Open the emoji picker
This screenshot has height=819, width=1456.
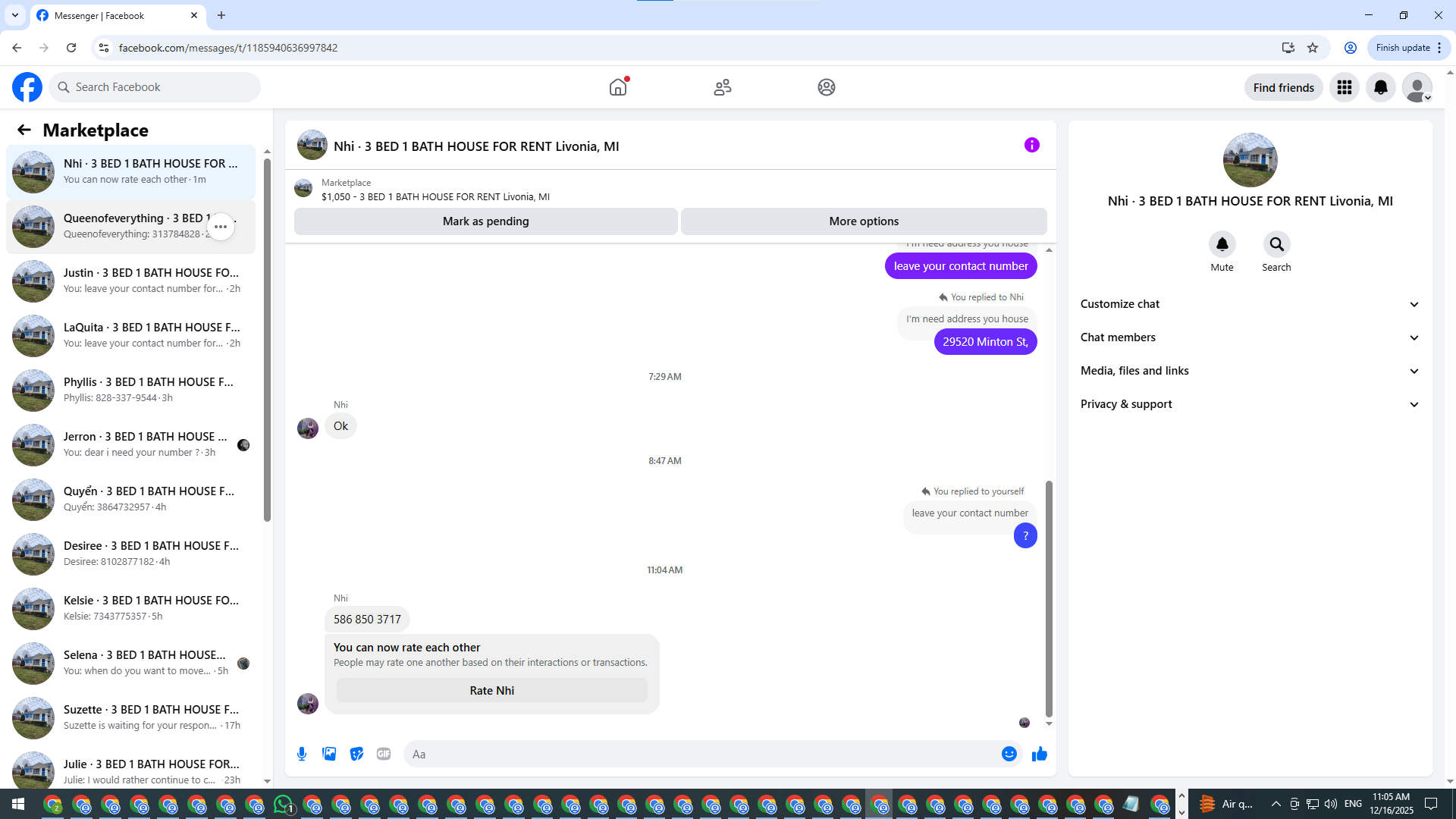(1009, 754)
